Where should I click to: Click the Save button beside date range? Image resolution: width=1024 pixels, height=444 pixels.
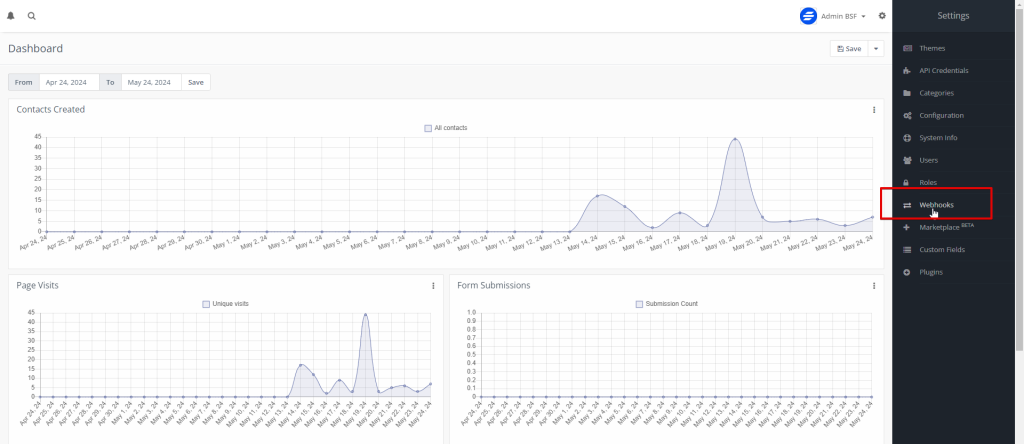tap(196, 82)
